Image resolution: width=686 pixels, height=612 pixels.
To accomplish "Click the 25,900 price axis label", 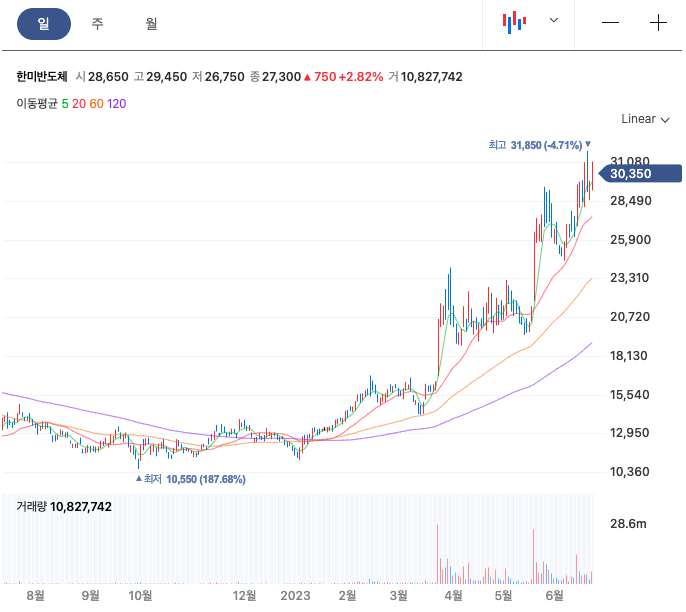I will pyautogui.click(x=630, y=240).
